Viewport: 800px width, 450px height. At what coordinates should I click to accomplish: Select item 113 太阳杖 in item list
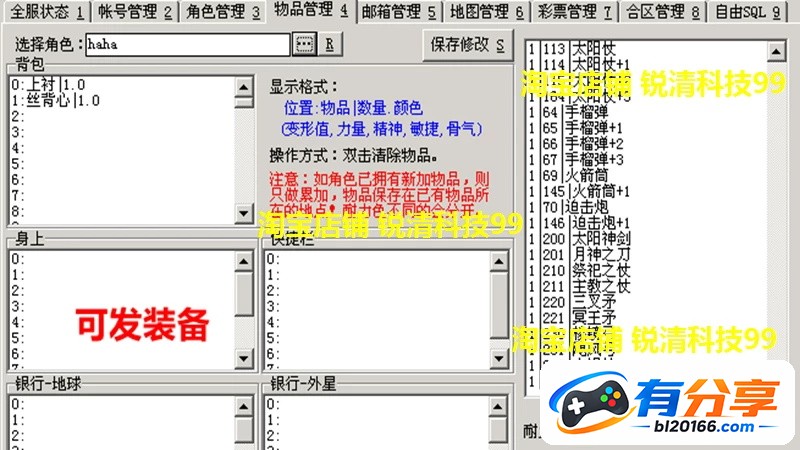pos(646,48)
